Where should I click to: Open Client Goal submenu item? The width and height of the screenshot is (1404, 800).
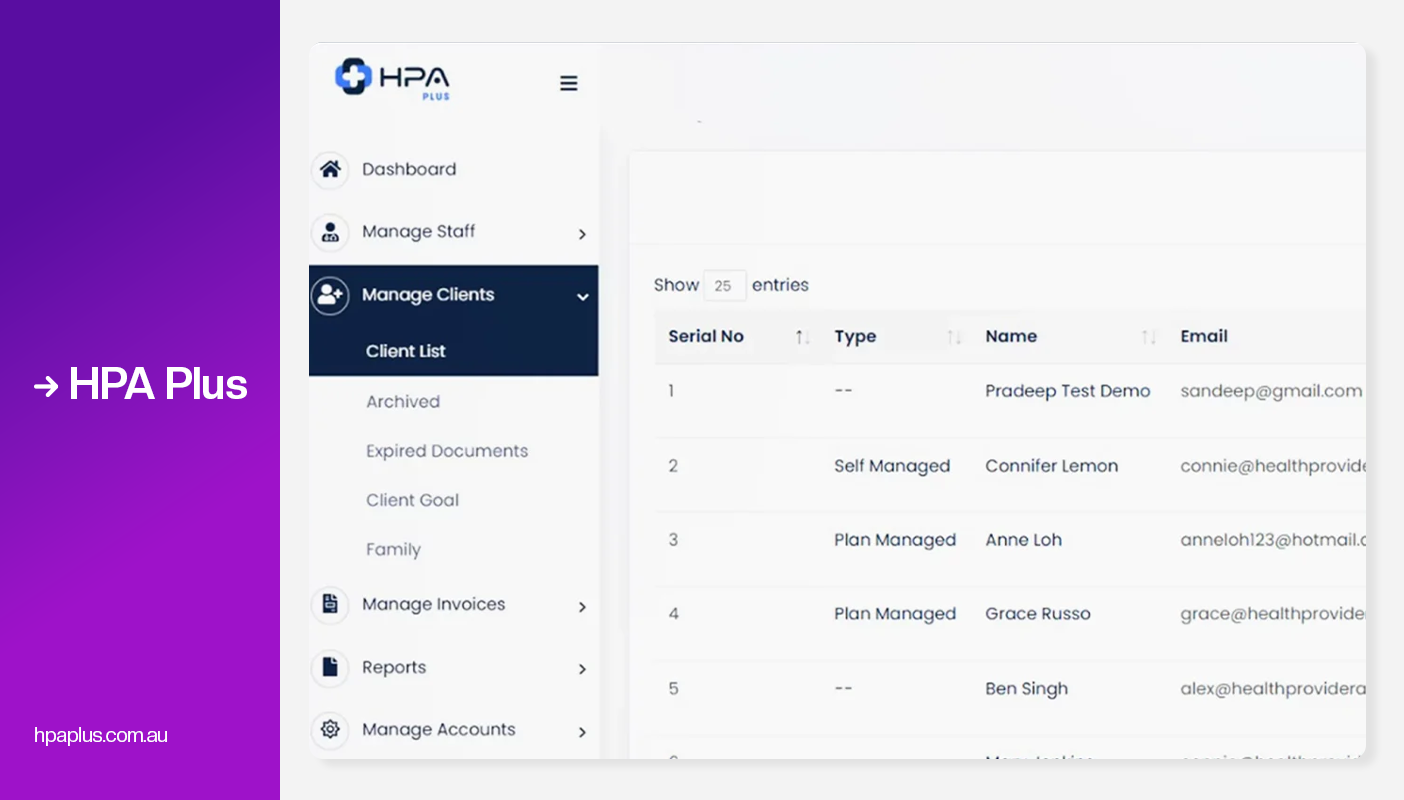(412, 500)
